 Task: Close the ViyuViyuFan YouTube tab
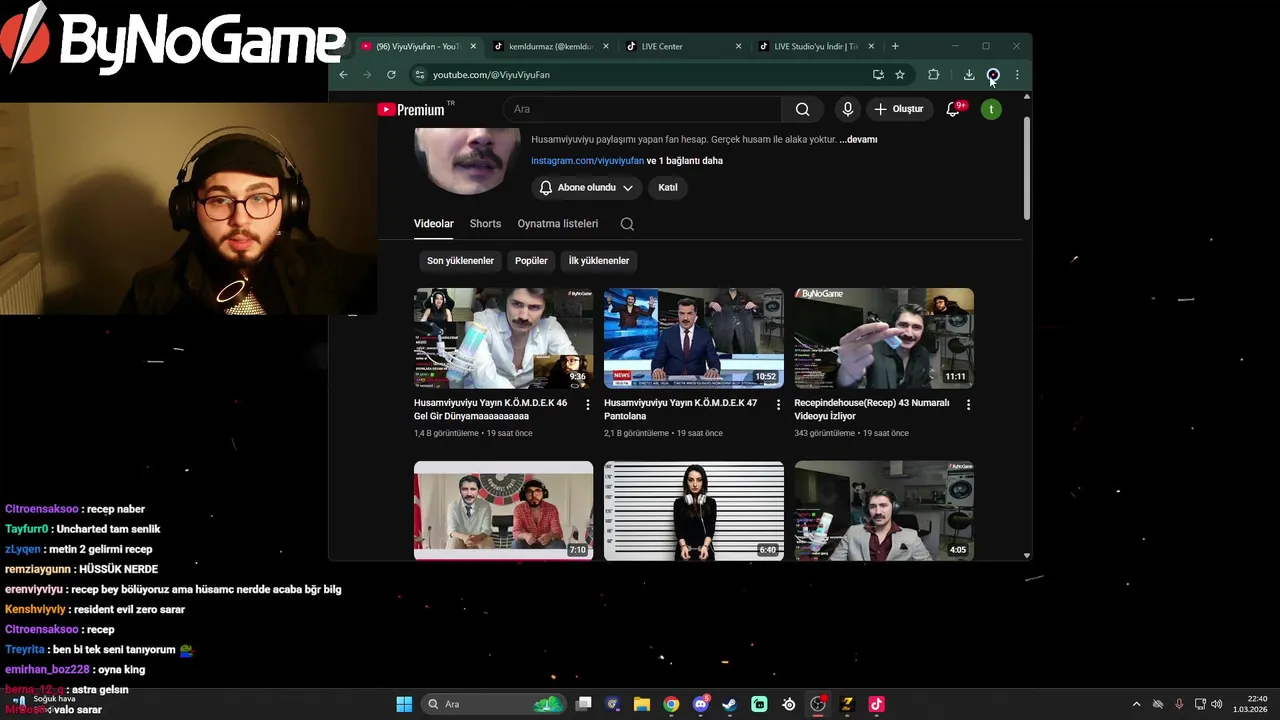[x=473, y=46]
